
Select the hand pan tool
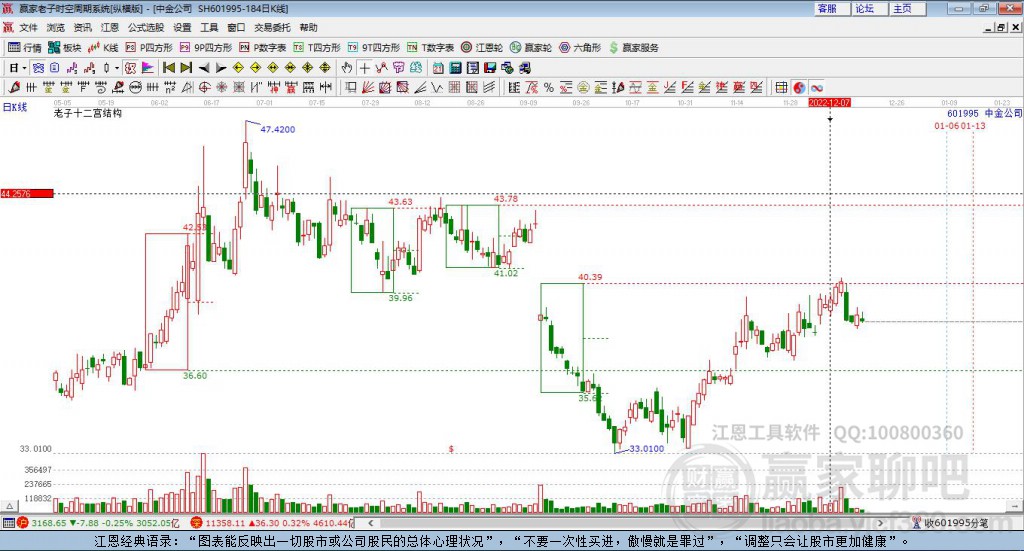click(x=347, y=68)
